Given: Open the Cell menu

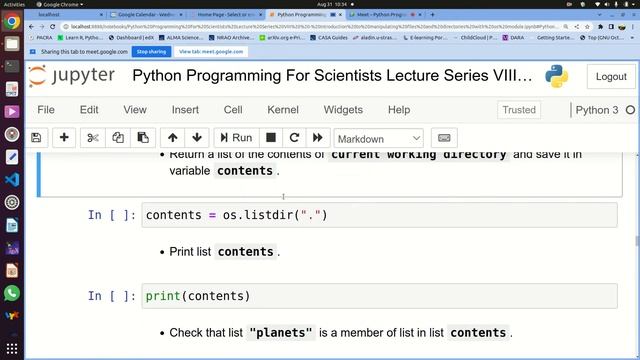Looking at the screenshot, I should point(233,110).
